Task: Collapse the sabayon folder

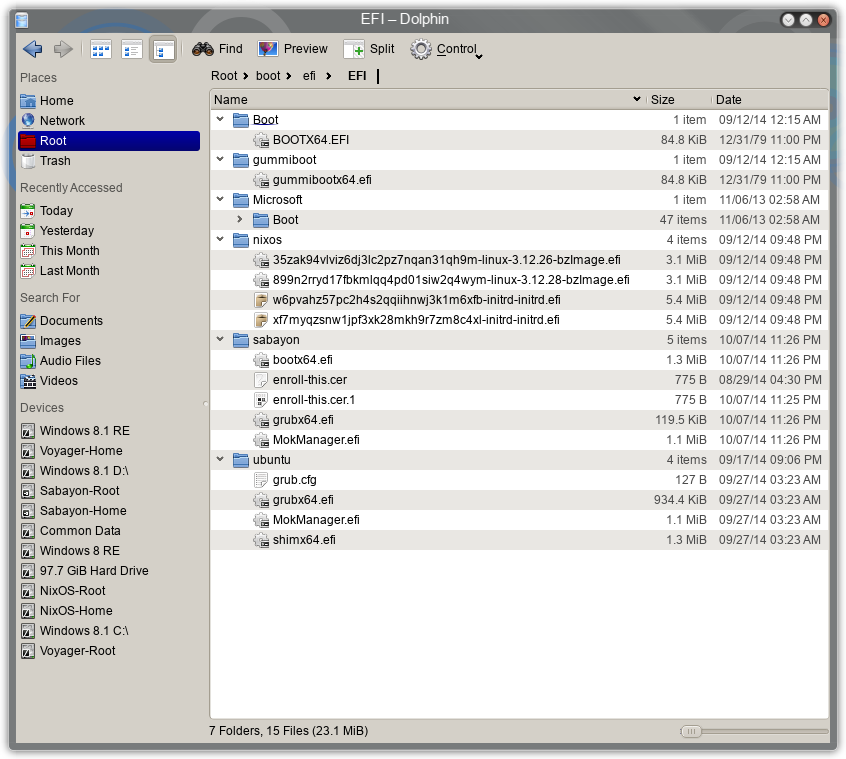Action: point(220,339)
